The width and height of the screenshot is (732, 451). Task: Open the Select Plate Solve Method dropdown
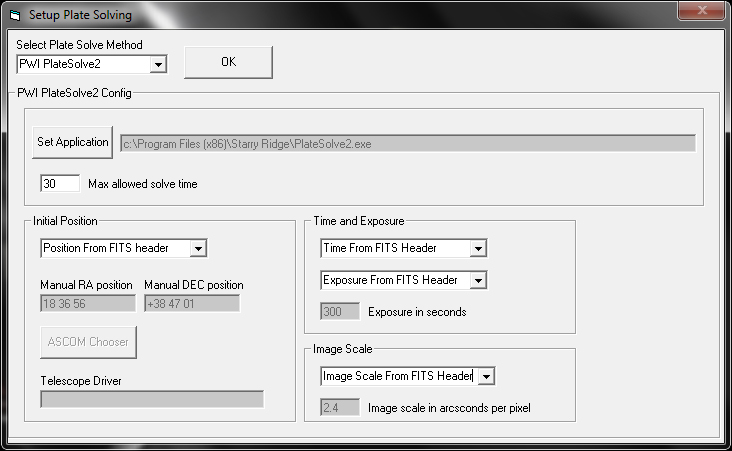click(92, 64)
